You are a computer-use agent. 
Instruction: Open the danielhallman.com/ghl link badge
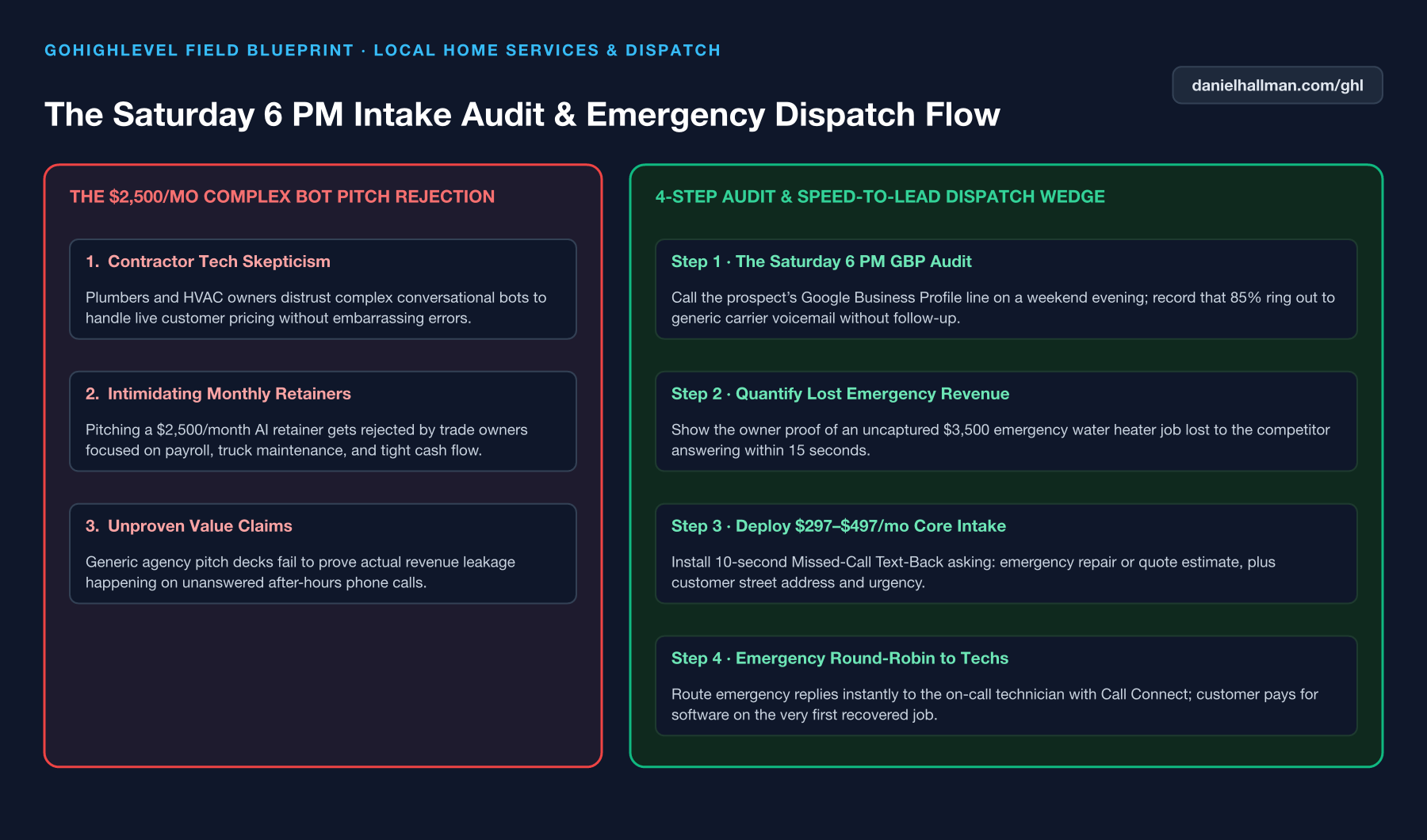[x=1277, y=86]
